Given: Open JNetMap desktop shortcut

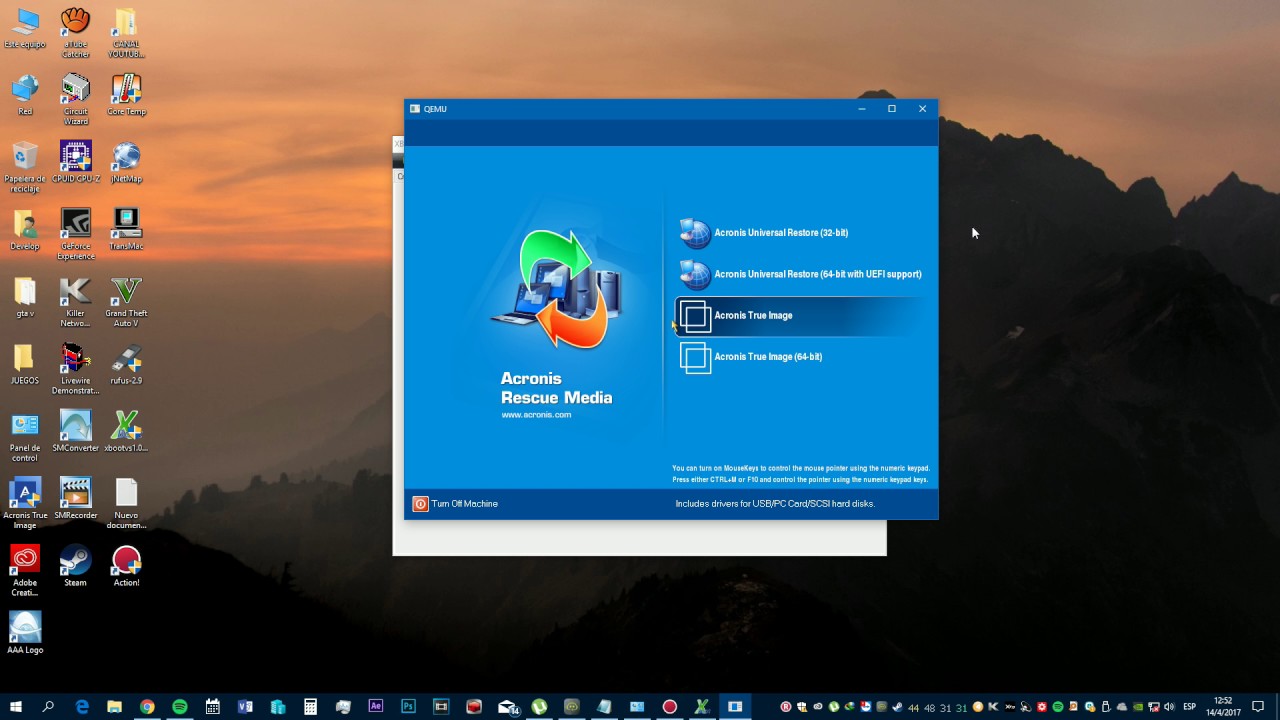Looking at the screenshot, I should [126, 162].
